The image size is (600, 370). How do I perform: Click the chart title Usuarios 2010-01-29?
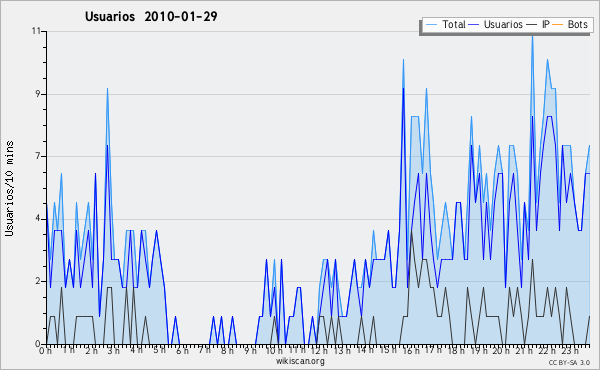[x=151, y=16]
